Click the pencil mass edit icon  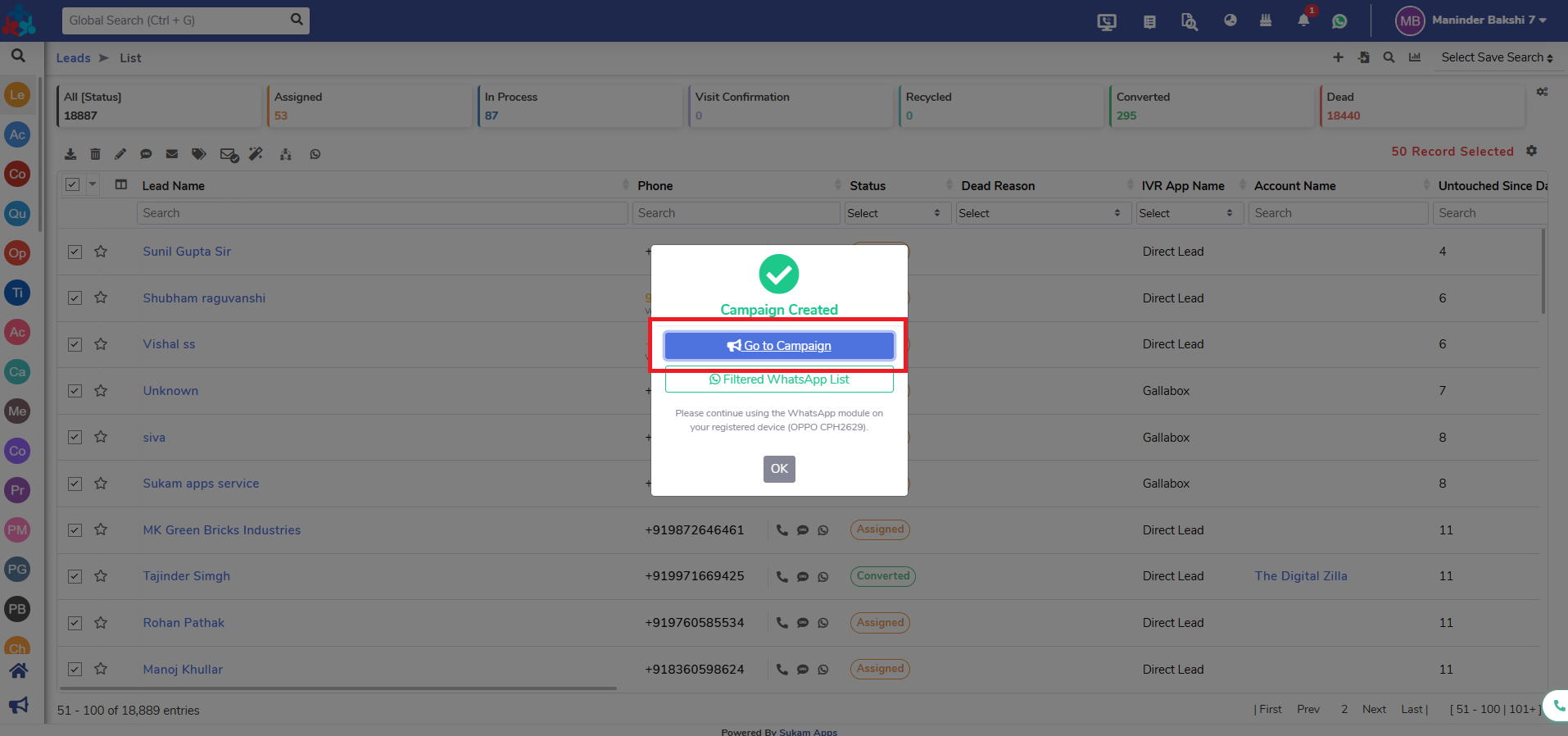click(120, 154)
